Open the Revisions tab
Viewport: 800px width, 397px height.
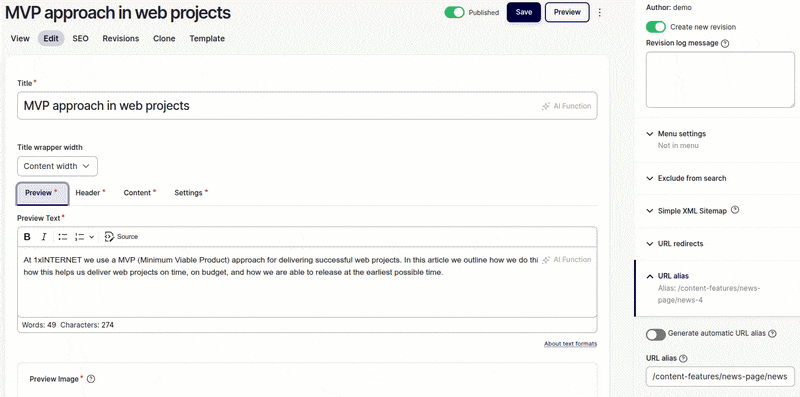[x=120, y=38]
